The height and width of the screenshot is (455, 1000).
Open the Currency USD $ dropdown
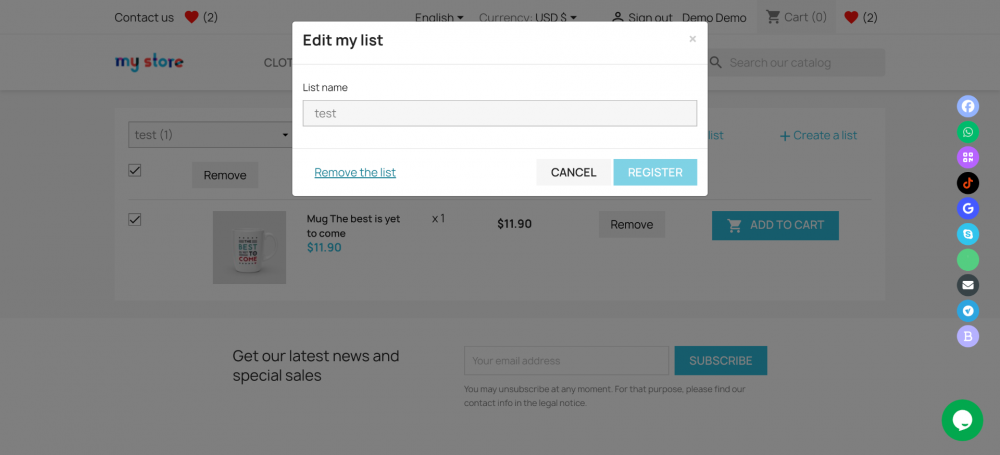[528, 17]
